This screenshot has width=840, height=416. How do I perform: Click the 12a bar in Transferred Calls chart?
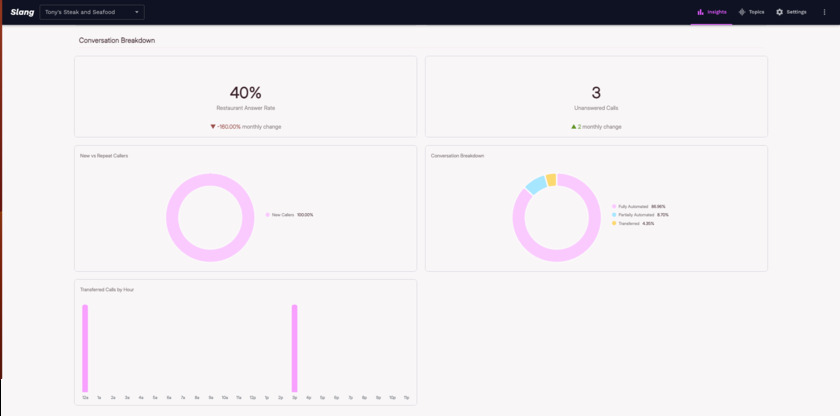85,349
